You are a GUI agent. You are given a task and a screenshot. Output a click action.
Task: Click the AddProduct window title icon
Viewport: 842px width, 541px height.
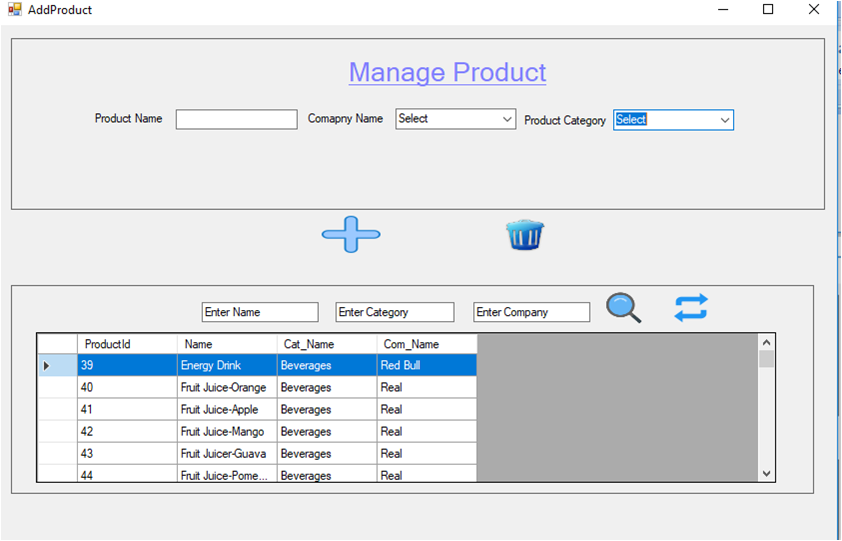pyautogui.click(x=14, y=9)
